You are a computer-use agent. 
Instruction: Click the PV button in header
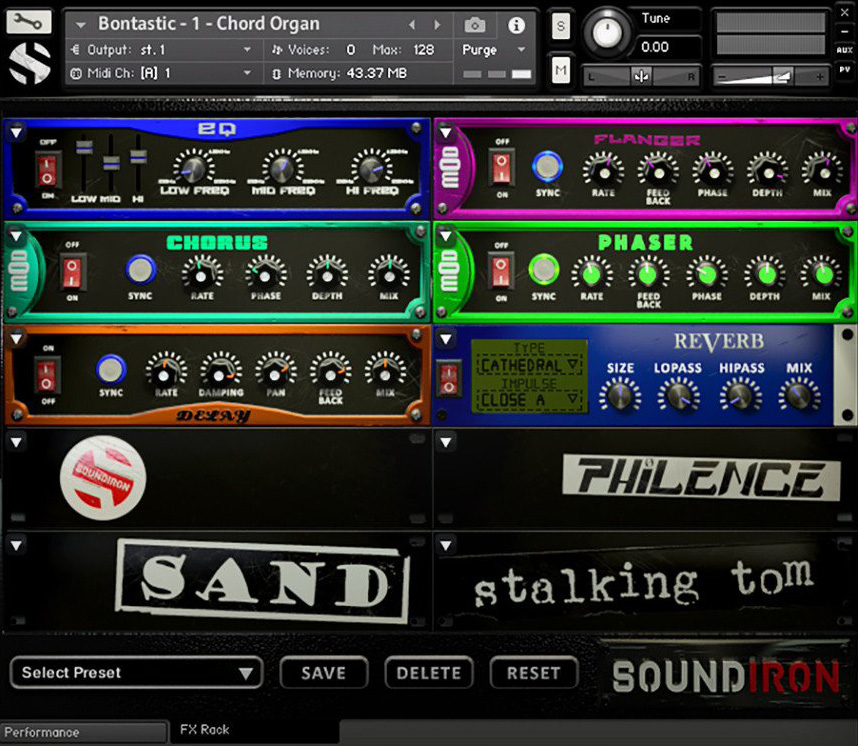[844, 70]
